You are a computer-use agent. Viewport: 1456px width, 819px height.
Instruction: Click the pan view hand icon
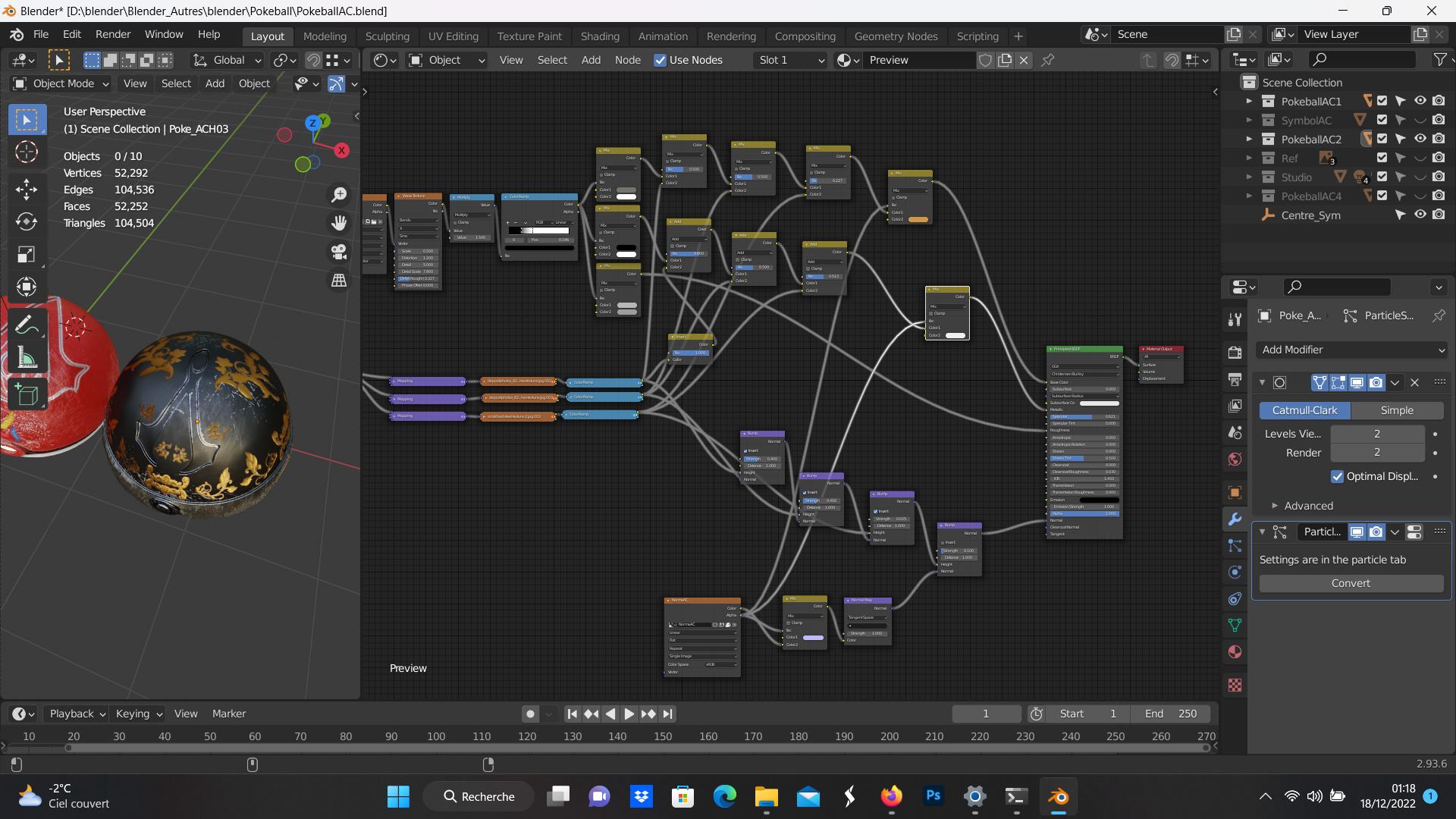coord(339,223)
